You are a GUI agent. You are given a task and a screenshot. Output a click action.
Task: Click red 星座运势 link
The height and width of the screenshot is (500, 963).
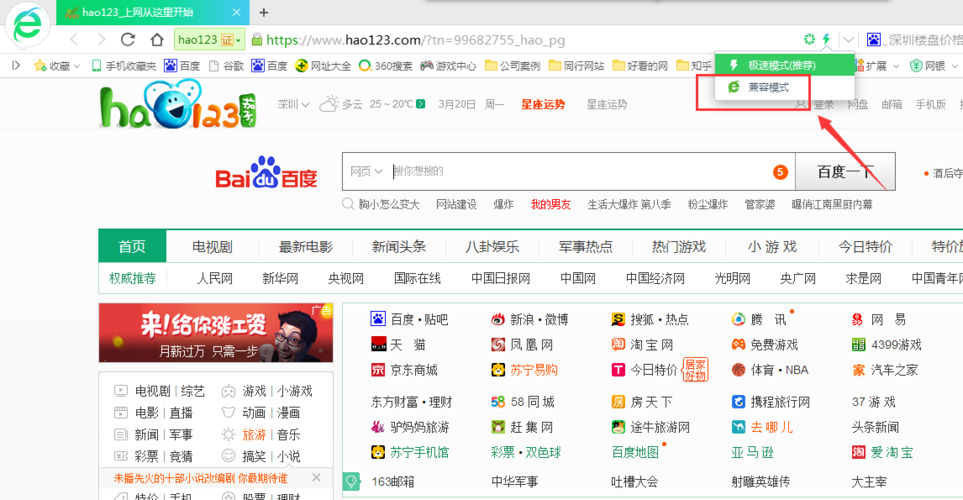(x=543, y=104)
